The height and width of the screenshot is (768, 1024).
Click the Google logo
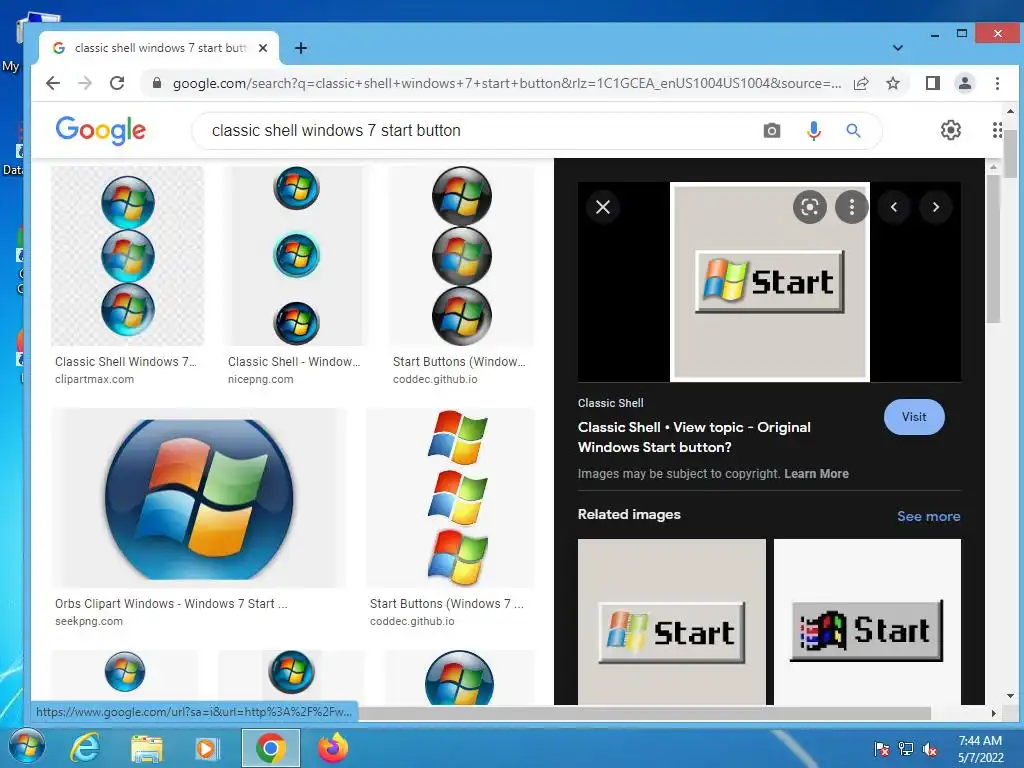tap(101, 131)
